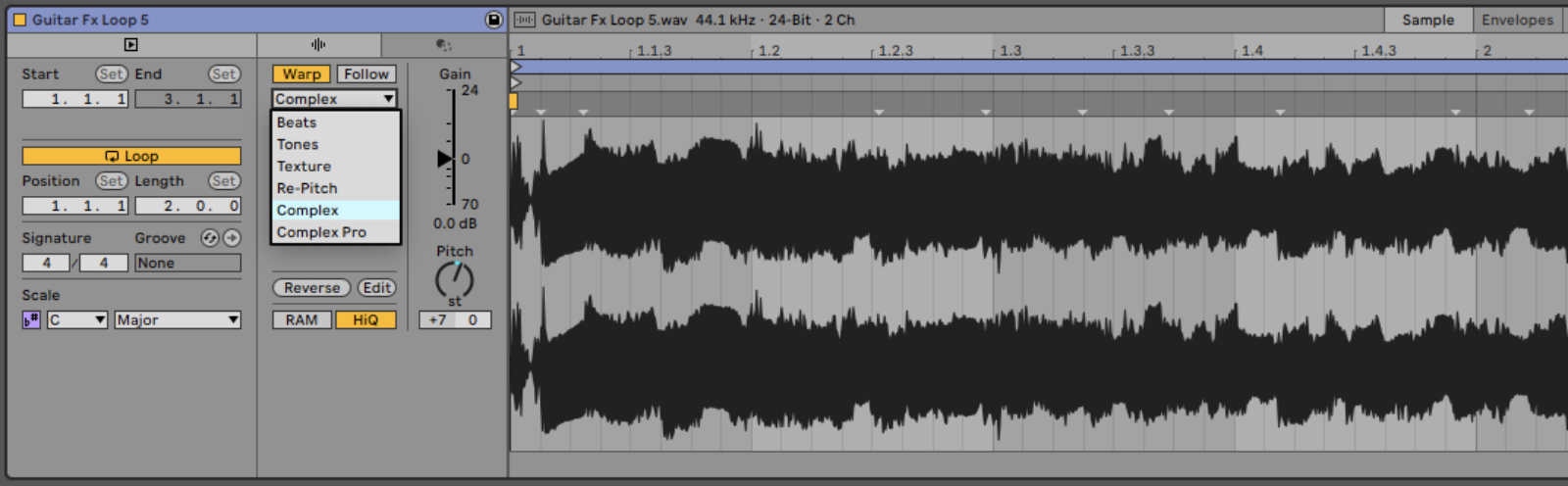Switch to the Envelopes tab
The height and width of the screenshot is (486, 1568).
point(1517,20)
